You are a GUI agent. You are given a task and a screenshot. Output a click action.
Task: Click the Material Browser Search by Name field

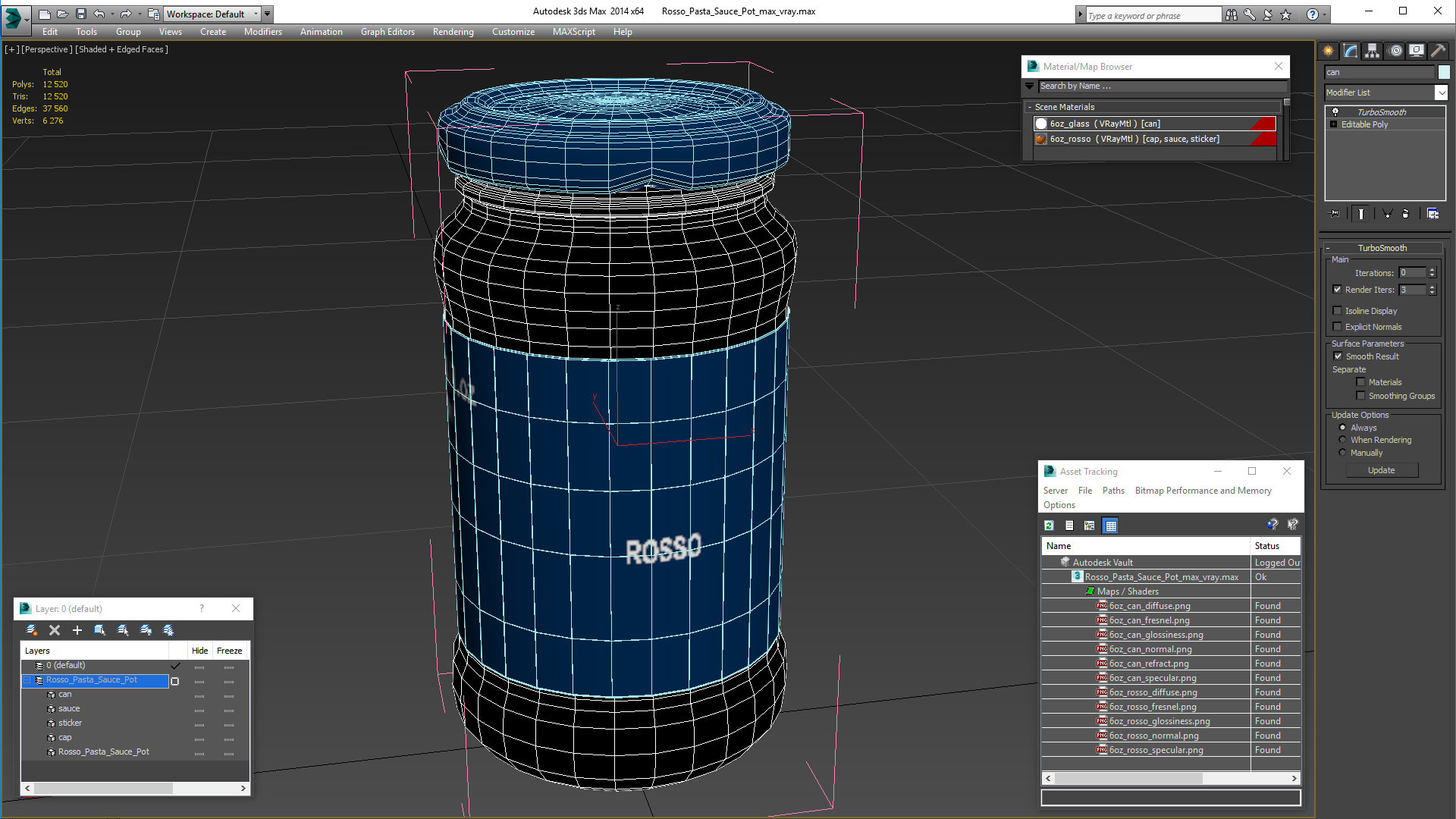pyautogui.click(x=1162, y=86)
